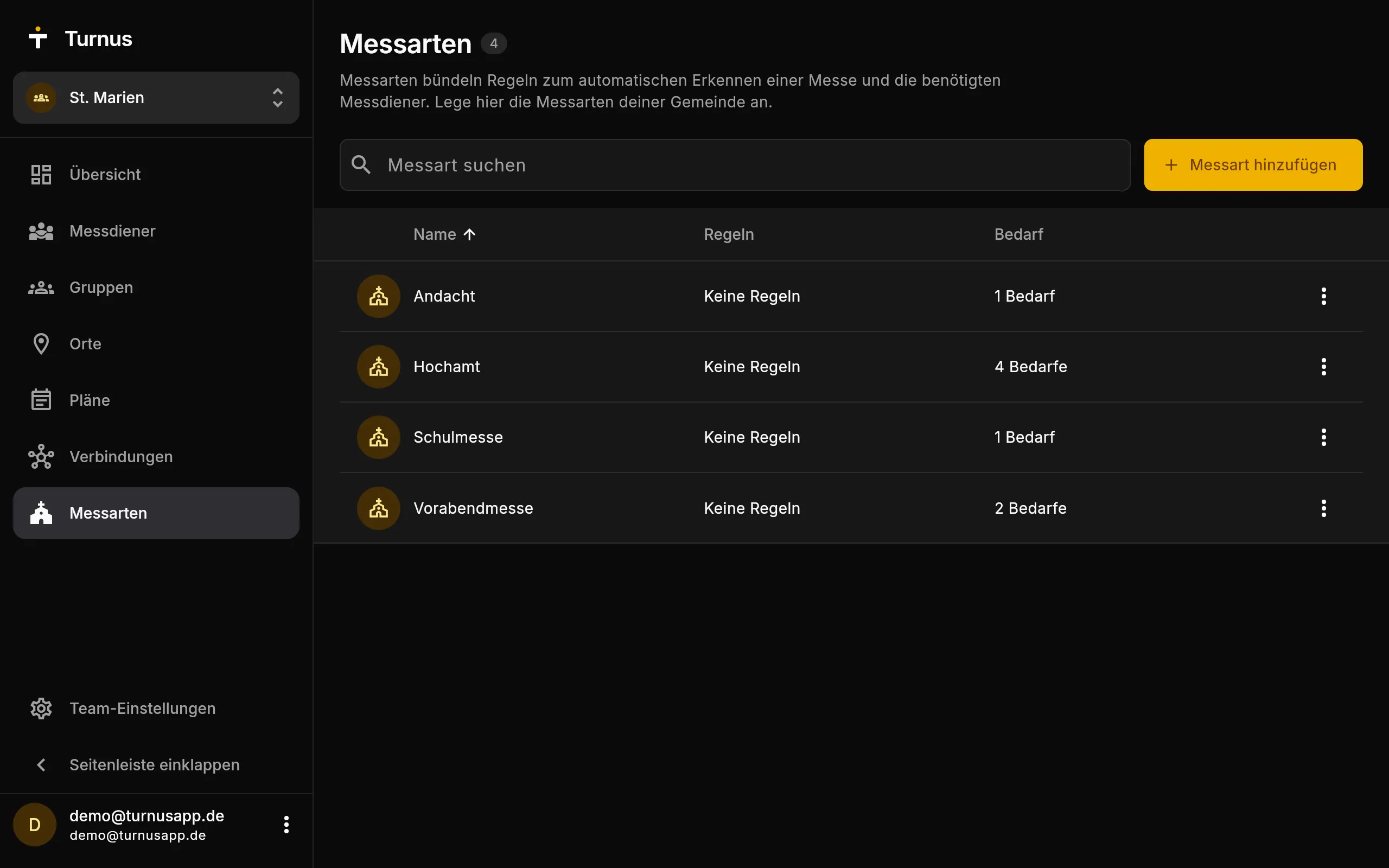Open user account options menu
Image resolution: width=1389 pixels, height=868 pixels.
[286, 825]
